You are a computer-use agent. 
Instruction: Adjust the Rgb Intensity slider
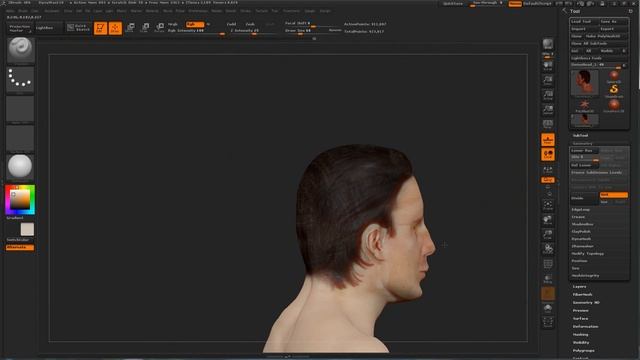click(x=196, y=31)
